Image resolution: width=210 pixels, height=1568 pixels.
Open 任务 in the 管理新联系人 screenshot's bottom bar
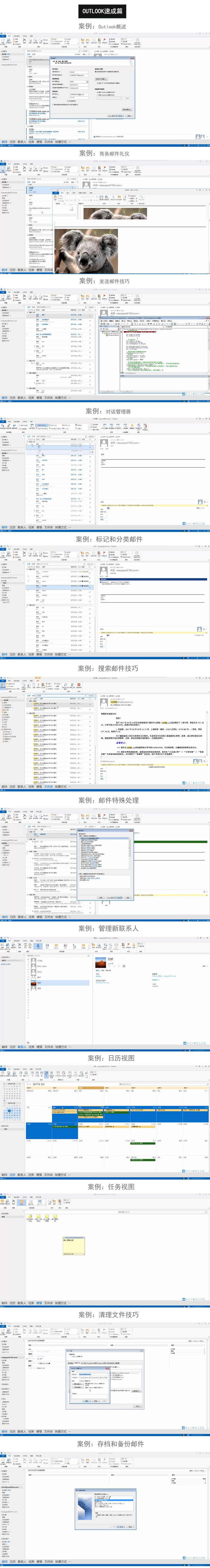pos(31,1047)
